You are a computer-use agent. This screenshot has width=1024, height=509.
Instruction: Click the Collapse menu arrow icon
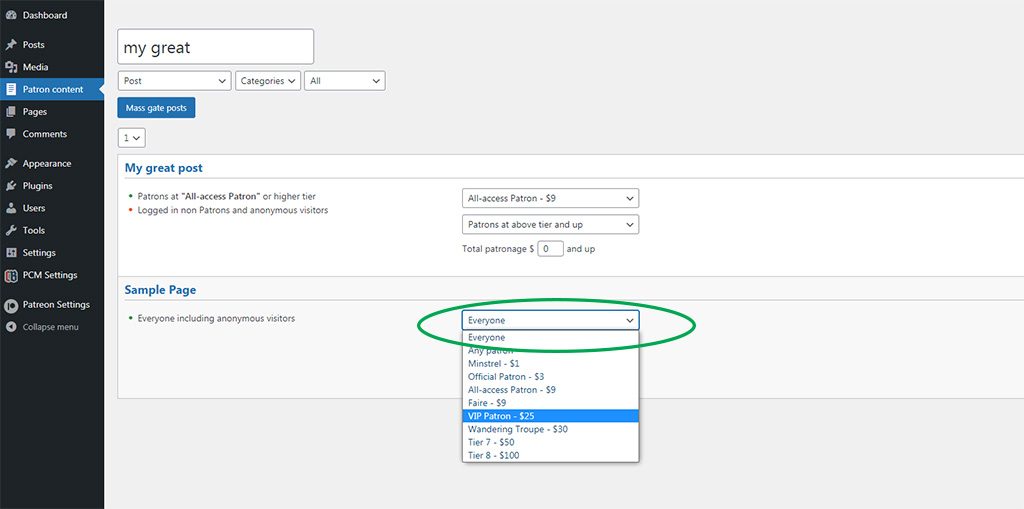click(x=10, y=327)
